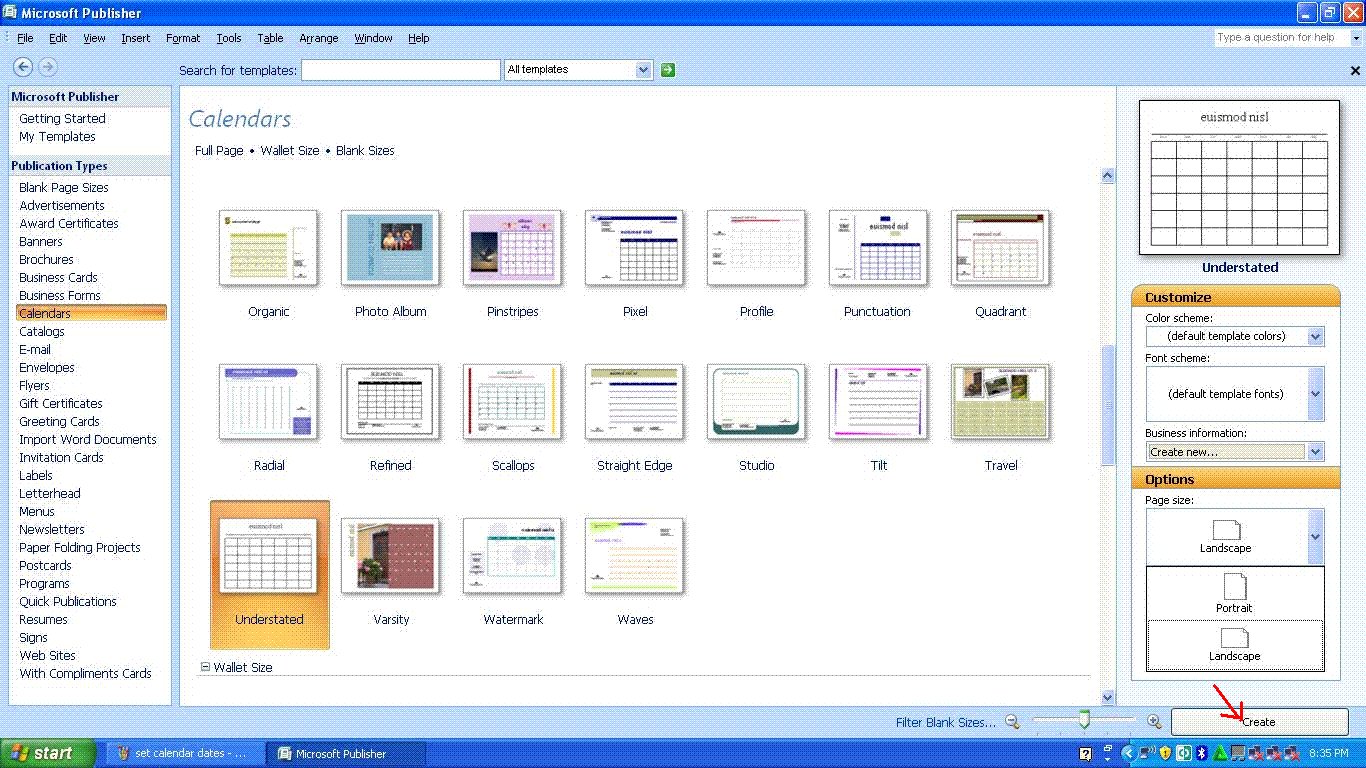This screenshot has height=768, width=1366.
Task: Open the Color scheme dropdown
Action: [1315, 337]
